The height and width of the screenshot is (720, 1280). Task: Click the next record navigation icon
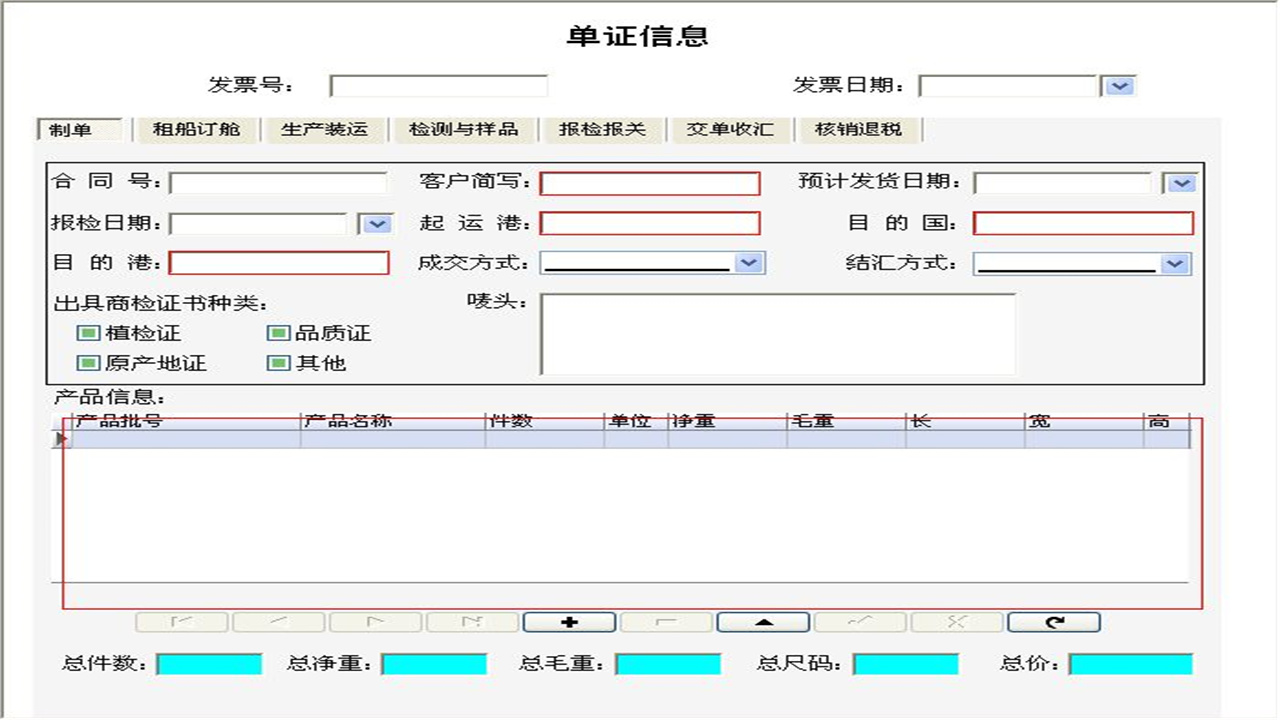[376, 621]
